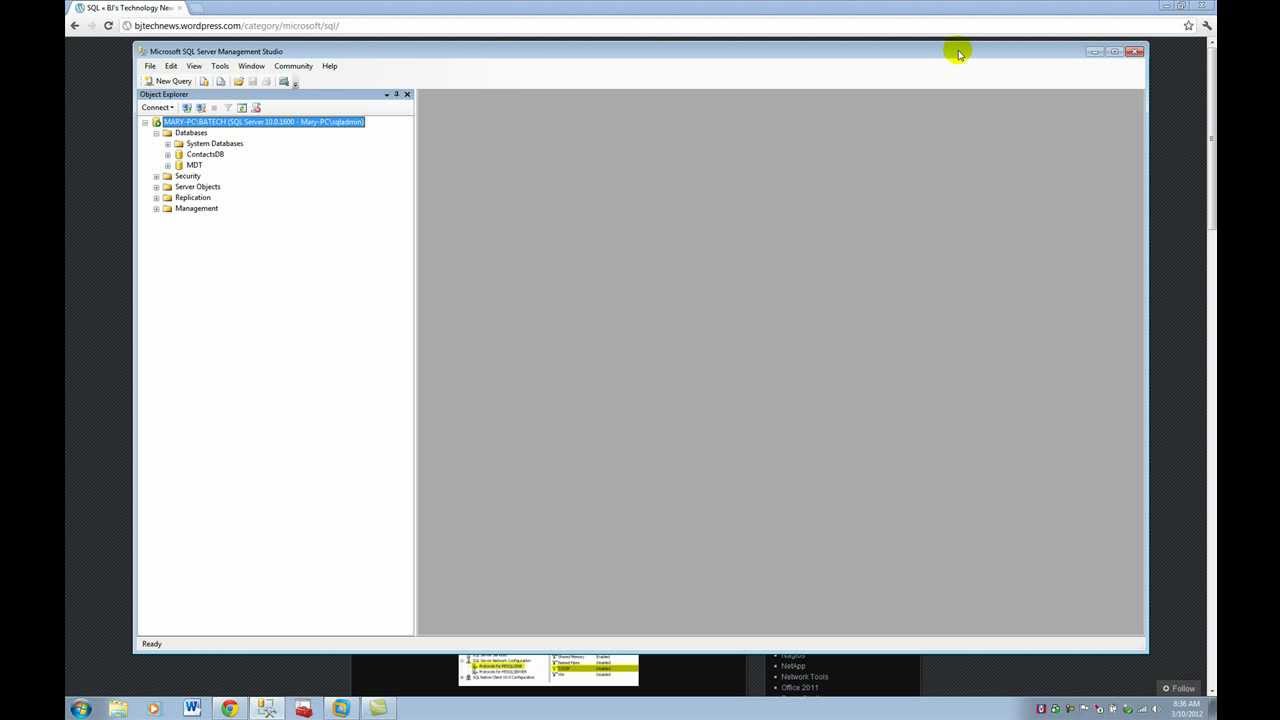
Task: Click the Save disk icon in toolbar
Action: [253, 81]
